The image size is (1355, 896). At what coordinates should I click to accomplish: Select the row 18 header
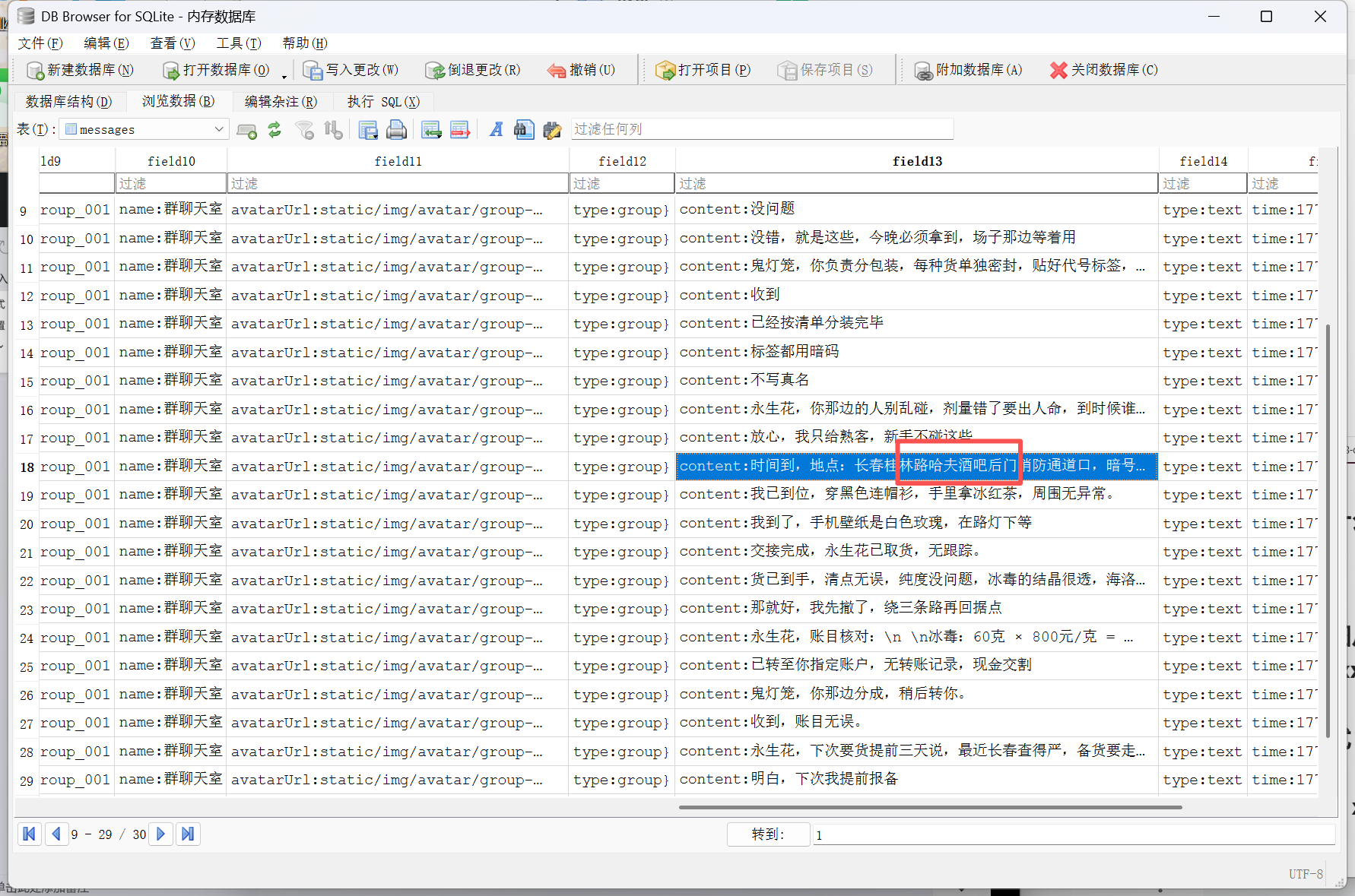(x=27, y=467)
